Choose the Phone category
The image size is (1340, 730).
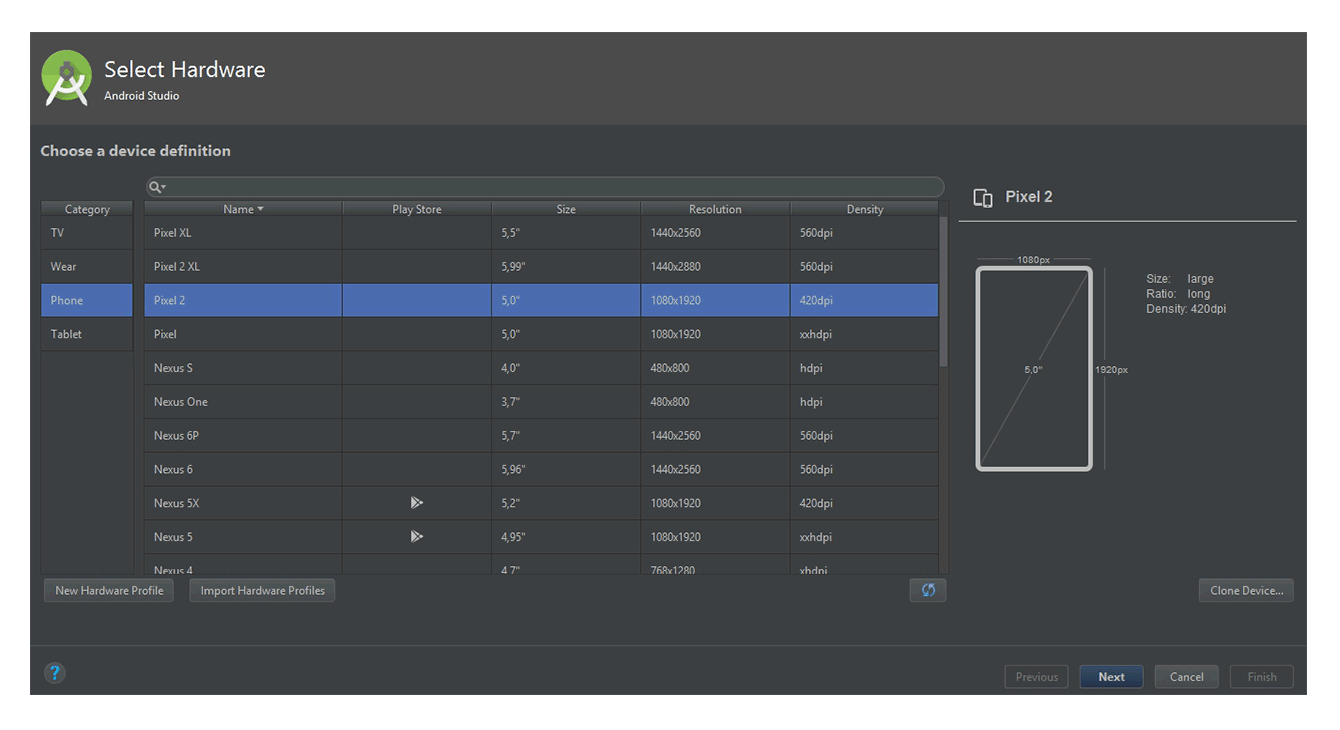[87, 300]
